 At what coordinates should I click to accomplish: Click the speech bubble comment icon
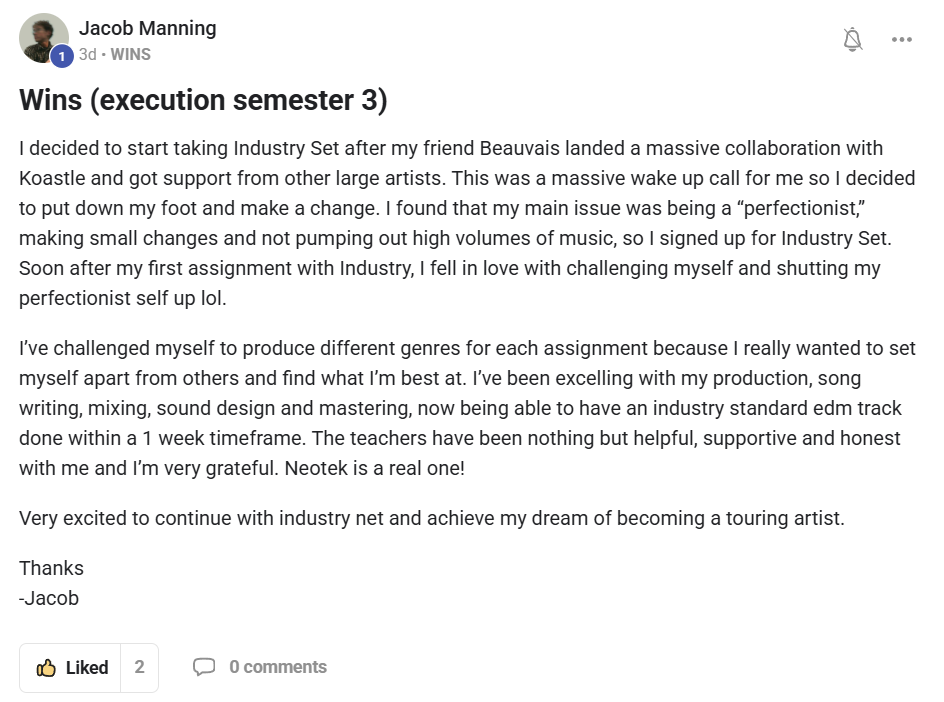(x=204, y=667)
